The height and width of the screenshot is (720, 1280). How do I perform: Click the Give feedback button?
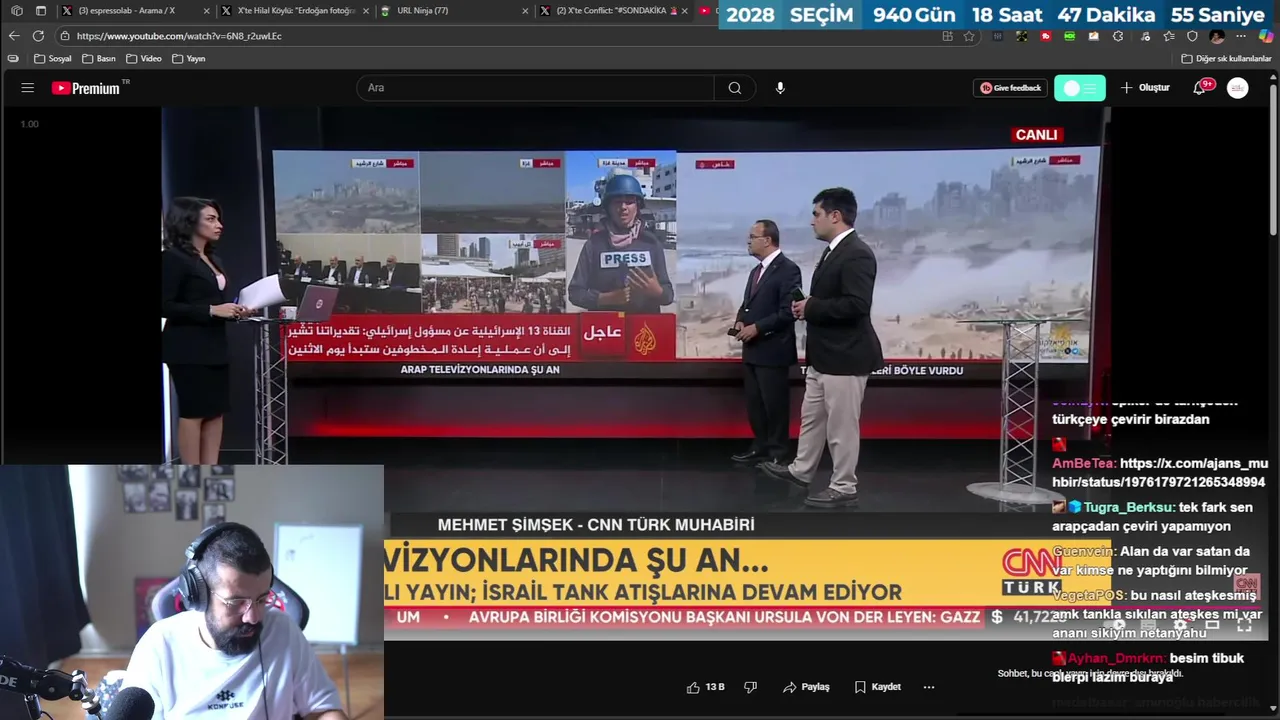1010,88
